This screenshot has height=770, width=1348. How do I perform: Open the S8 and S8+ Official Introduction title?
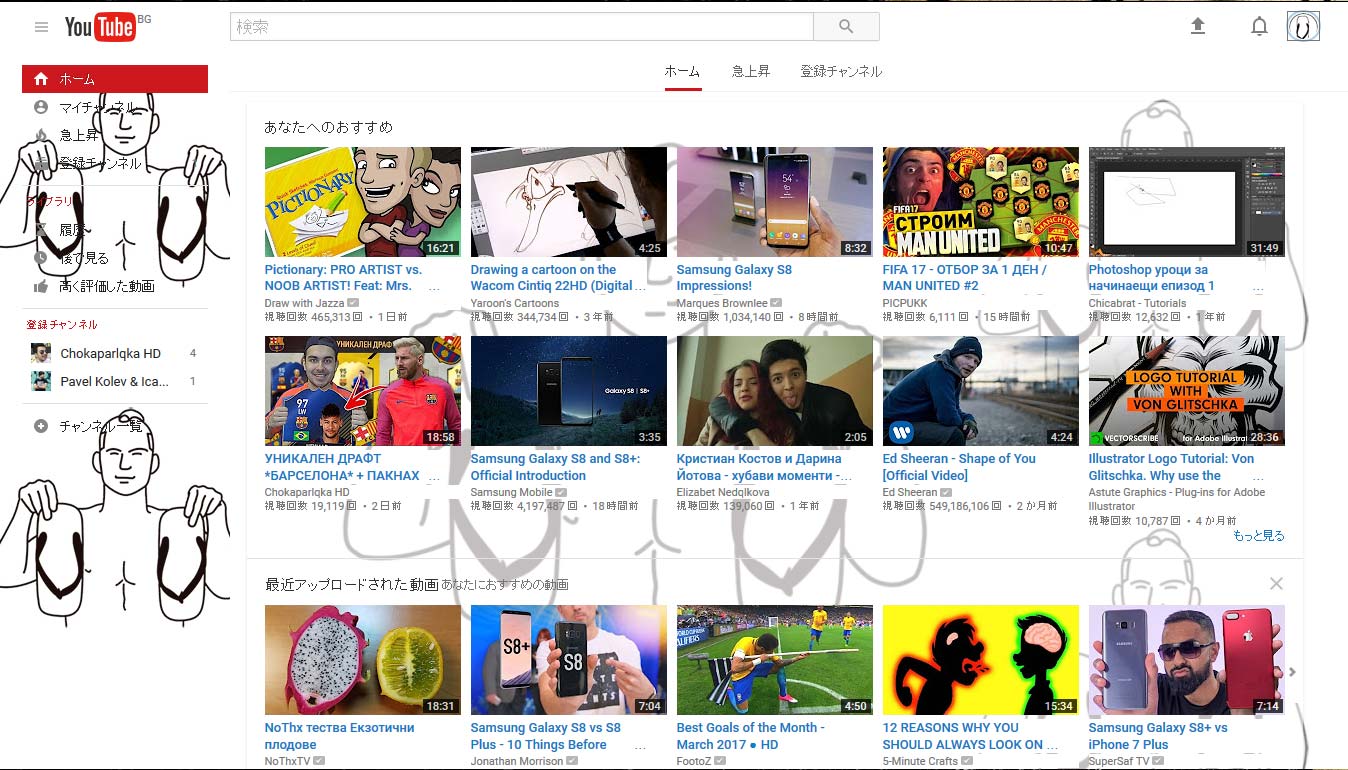coord(555,467)
